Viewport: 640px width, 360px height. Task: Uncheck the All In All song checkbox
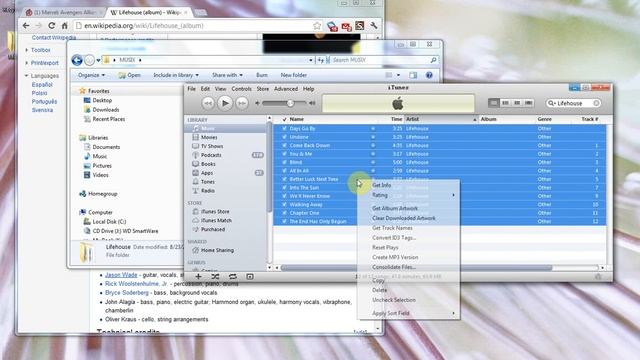coord(284,171)
